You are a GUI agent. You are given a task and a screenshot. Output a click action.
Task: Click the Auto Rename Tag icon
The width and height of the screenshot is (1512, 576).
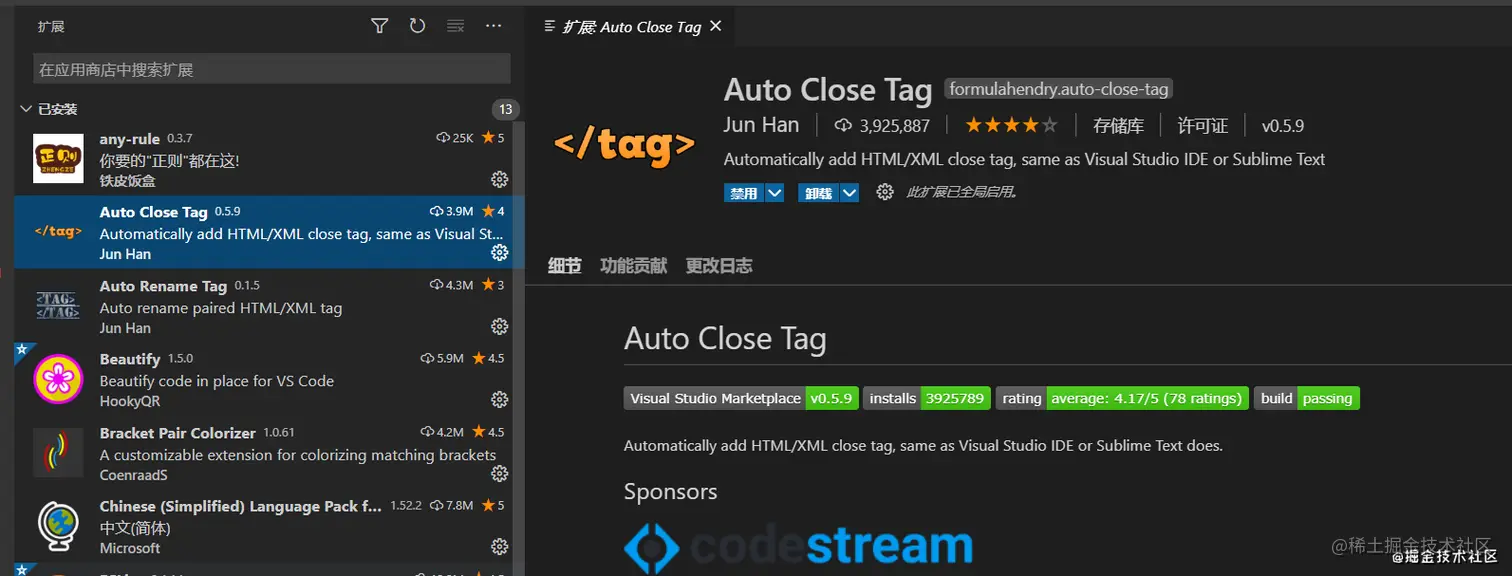tap(58, 305)
